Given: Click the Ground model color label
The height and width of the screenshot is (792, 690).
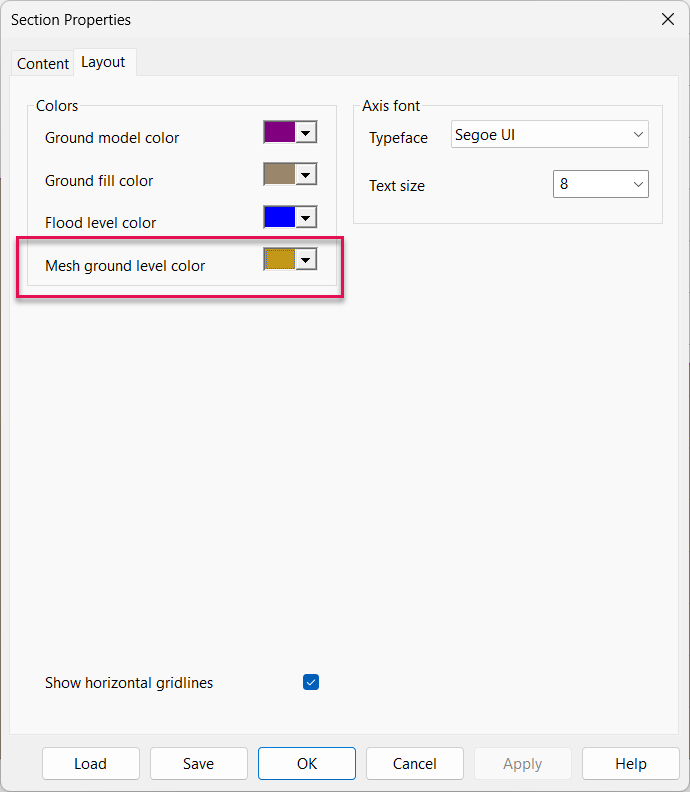Looking at the screenshot, I should coord(112,138).
